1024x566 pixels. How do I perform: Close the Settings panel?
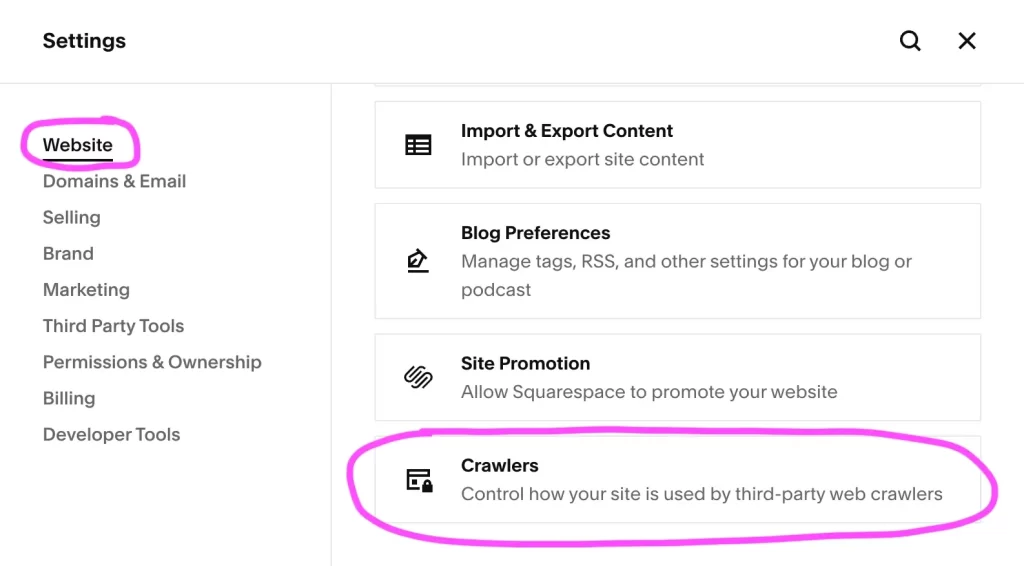point(967,41)
